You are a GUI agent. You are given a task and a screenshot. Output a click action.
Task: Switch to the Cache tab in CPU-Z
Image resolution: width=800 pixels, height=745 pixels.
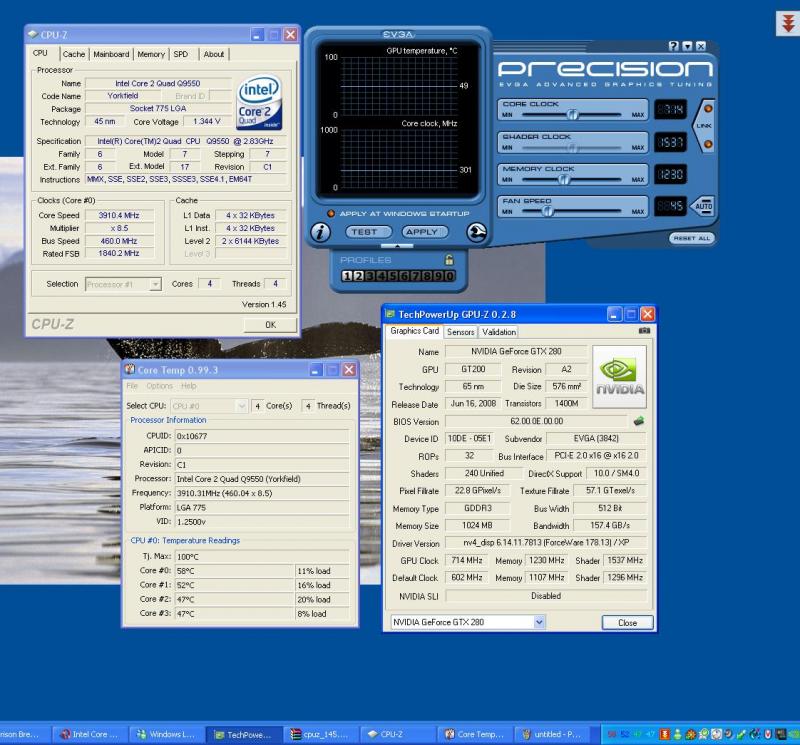coord(74,54)
